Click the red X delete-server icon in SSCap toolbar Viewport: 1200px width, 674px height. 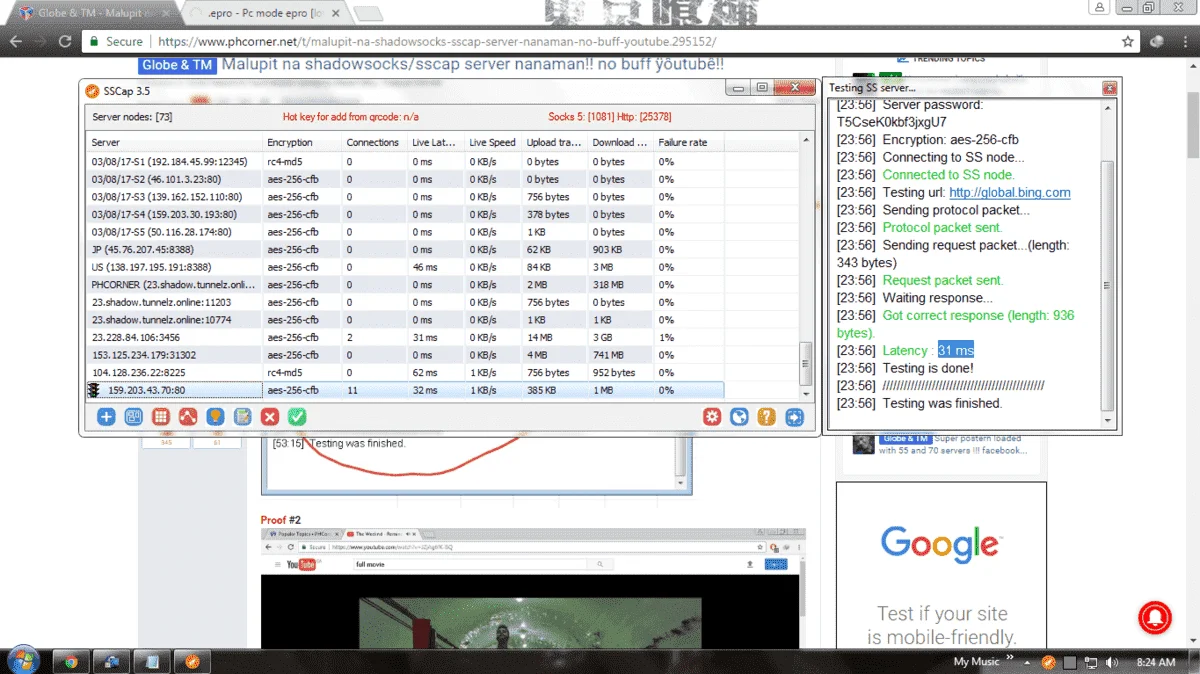pyautogui.click(x=269, y=417)
